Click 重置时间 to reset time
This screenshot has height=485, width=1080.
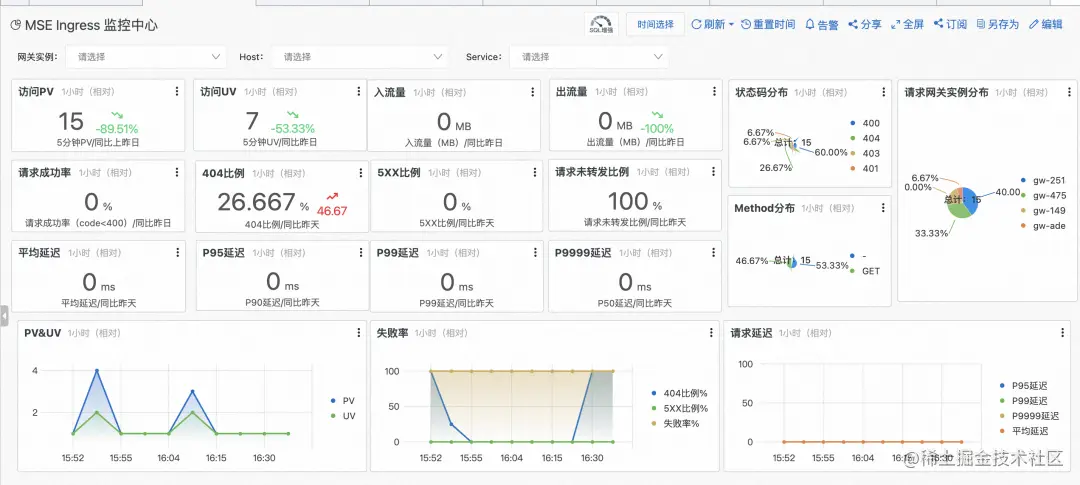point(768,24)
